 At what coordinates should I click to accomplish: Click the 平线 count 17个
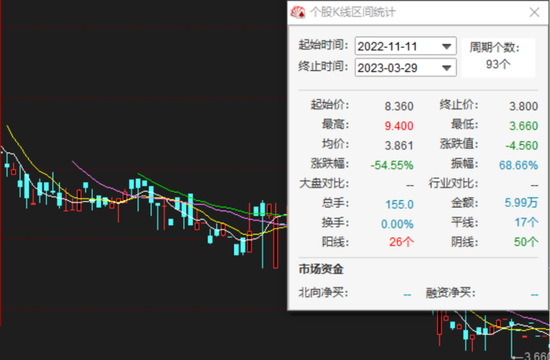(526, 222)
